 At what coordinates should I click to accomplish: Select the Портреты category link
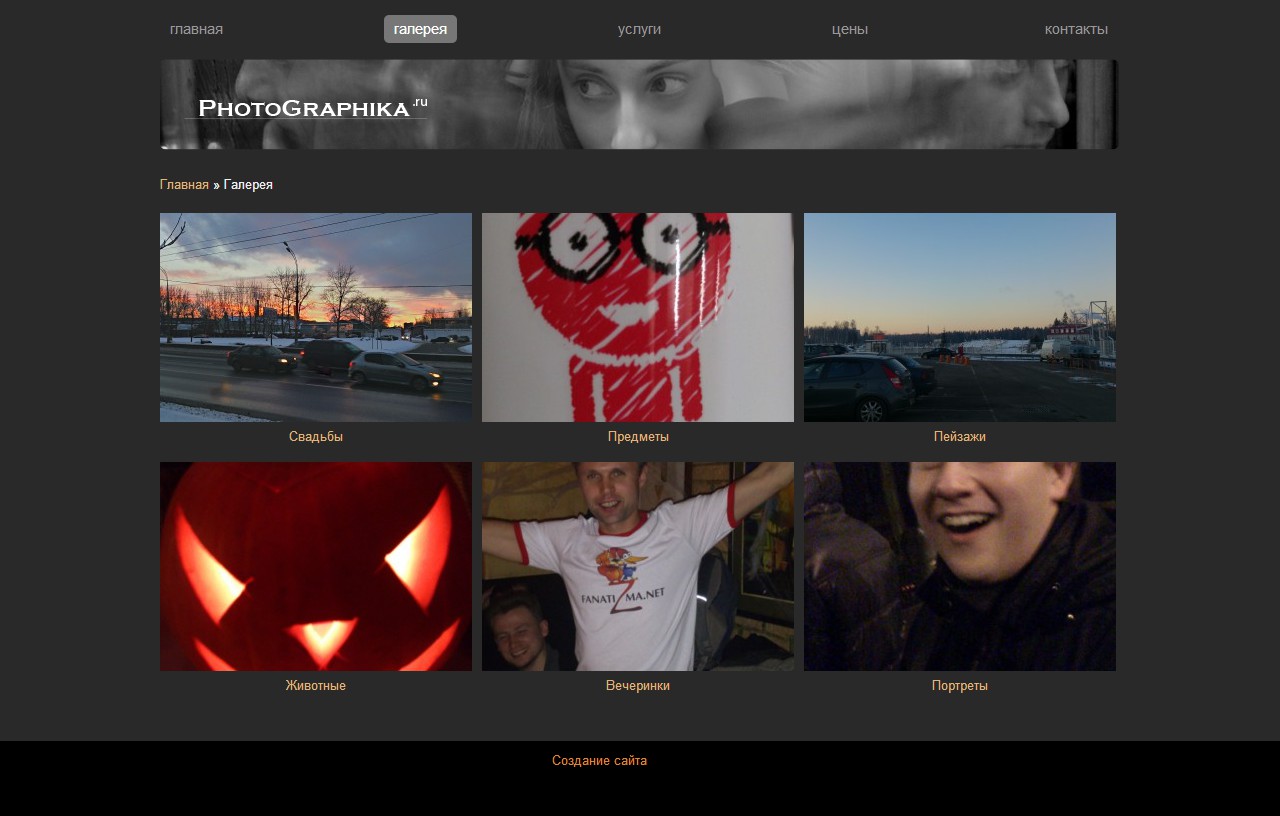coord(960,686)
